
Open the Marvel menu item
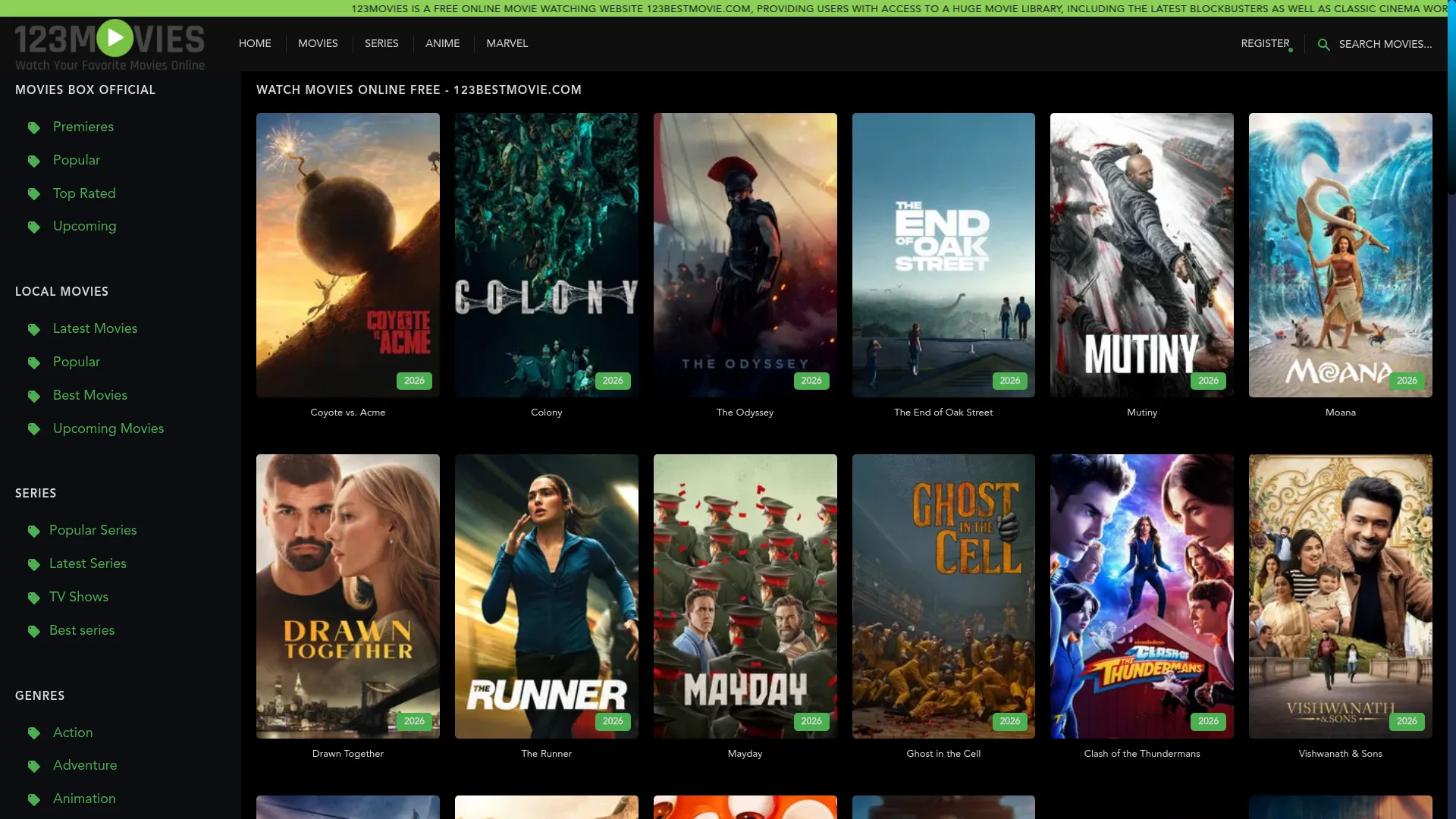(507, 43)
